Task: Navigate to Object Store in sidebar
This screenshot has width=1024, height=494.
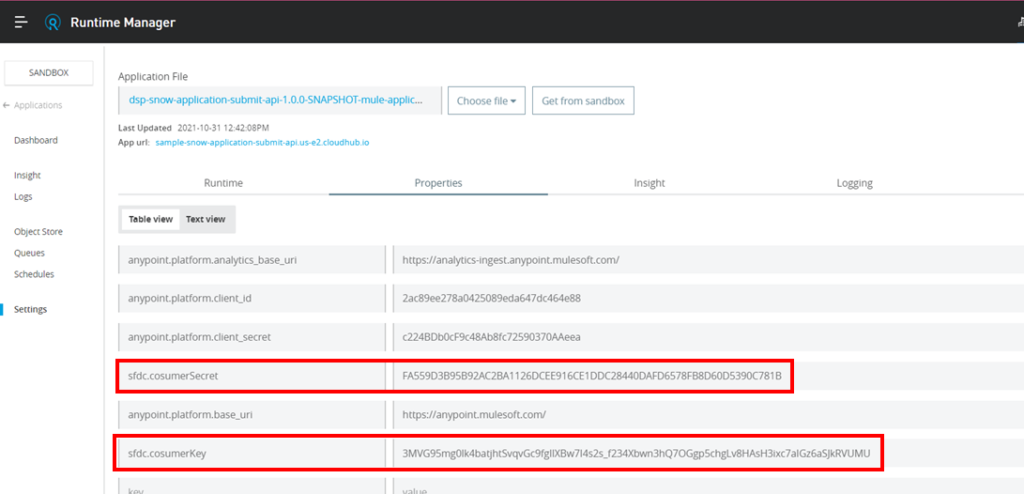Action: click(x=38, y=232)
